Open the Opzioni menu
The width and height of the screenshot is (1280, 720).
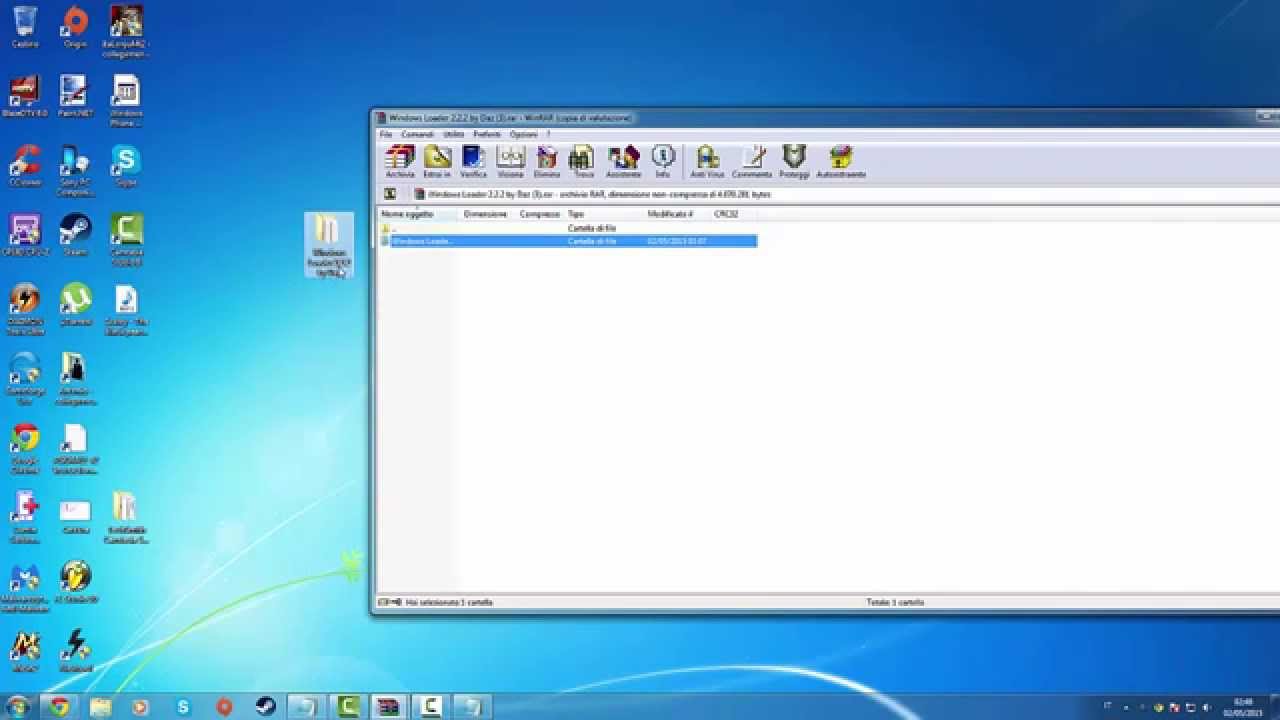[523, 134]
